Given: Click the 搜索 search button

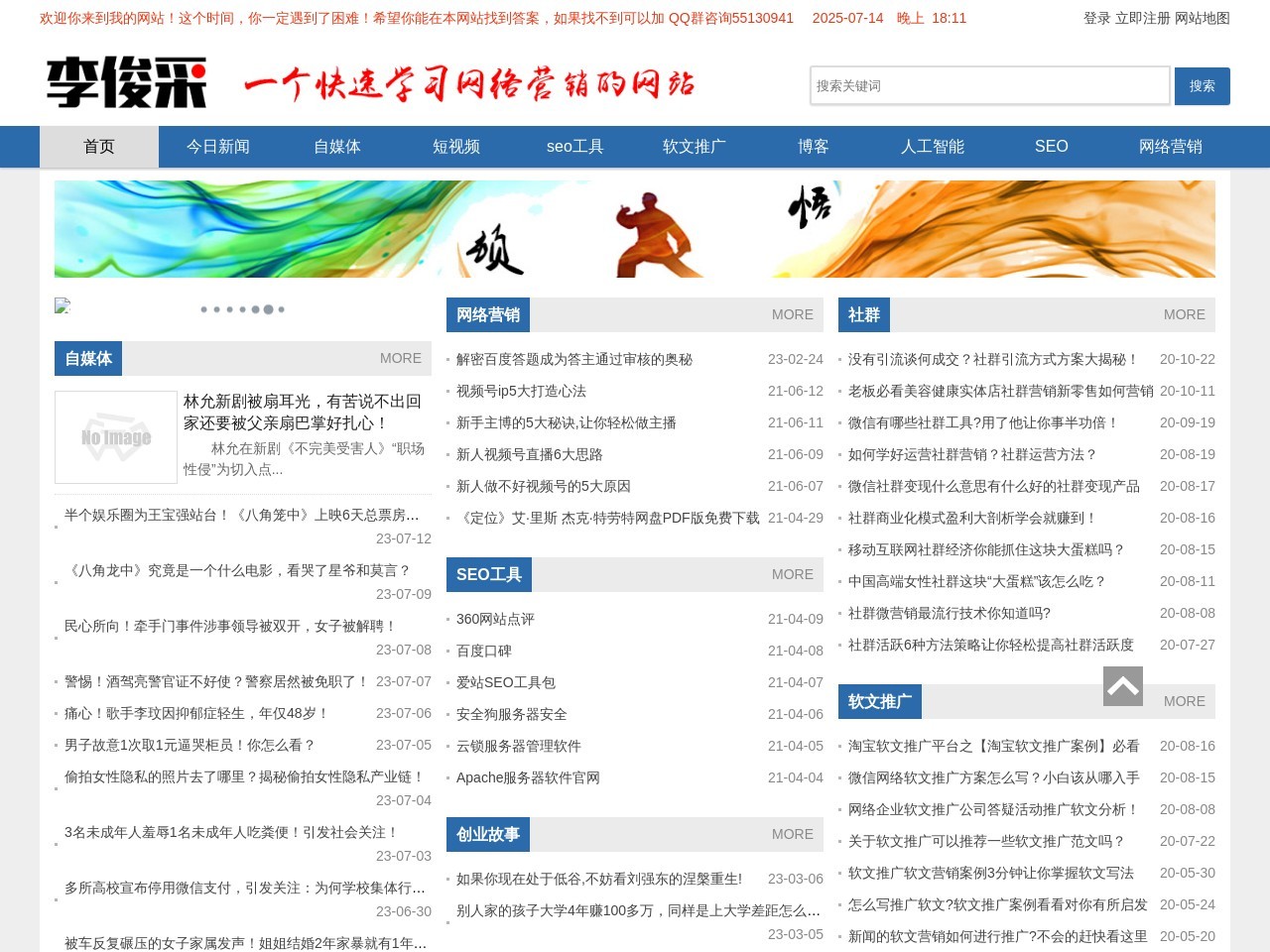Looking at the screenshot, I should tap(1202, 86).
